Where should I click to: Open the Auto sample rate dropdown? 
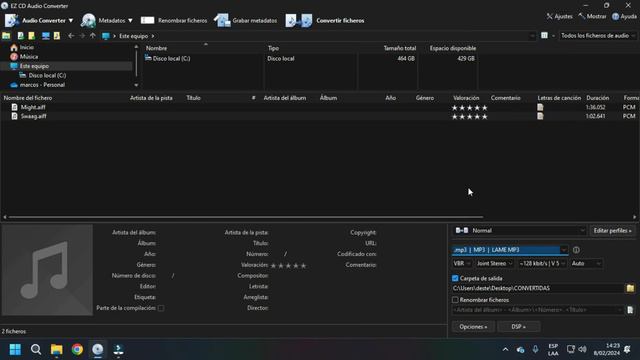586,264
